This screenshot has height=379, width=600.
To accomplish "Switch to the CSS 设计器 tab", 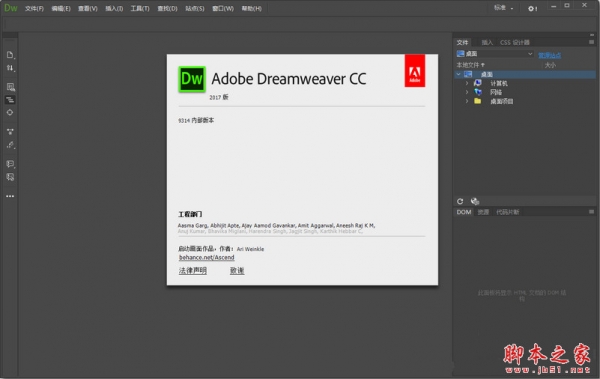I will tap(515, 42).
